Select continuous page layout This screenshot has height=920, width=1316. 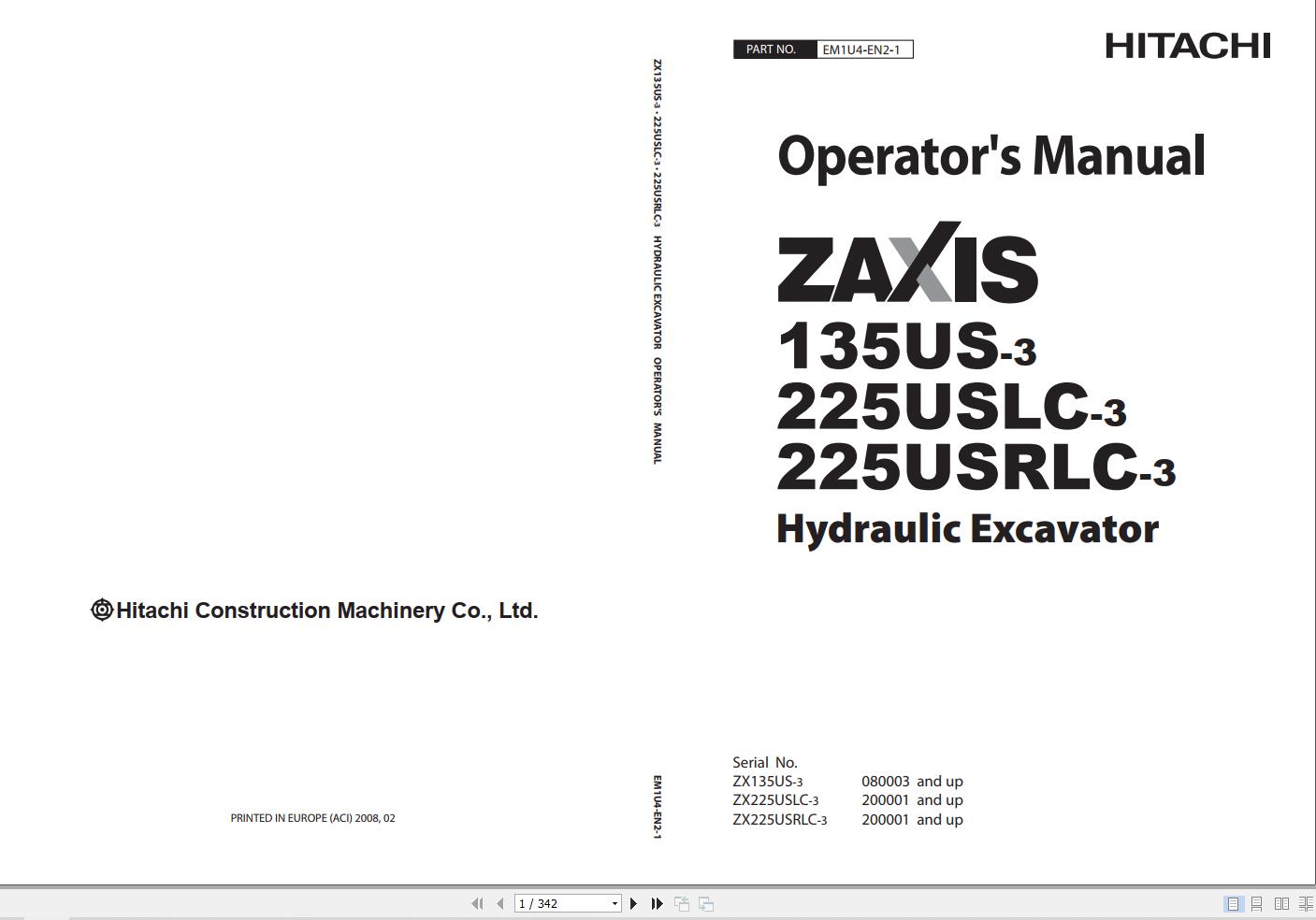coord(1257,903)
